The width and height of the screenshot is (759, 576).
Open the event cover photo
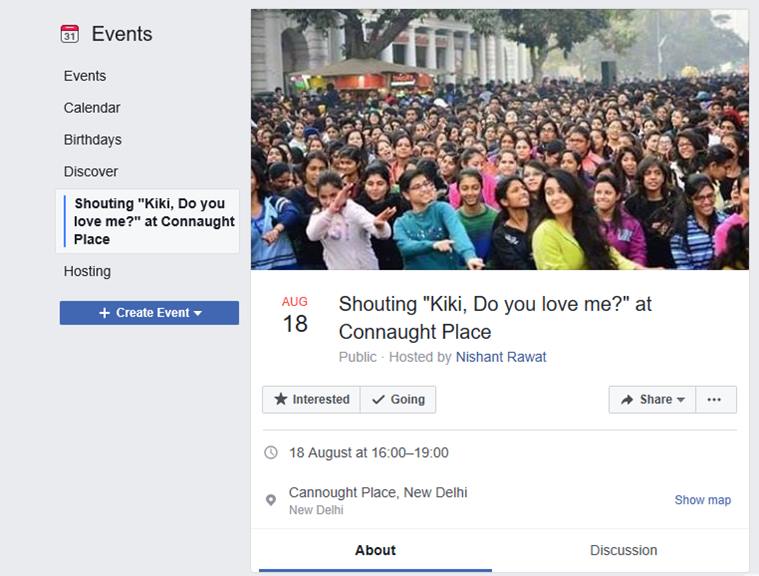[499, 140]
